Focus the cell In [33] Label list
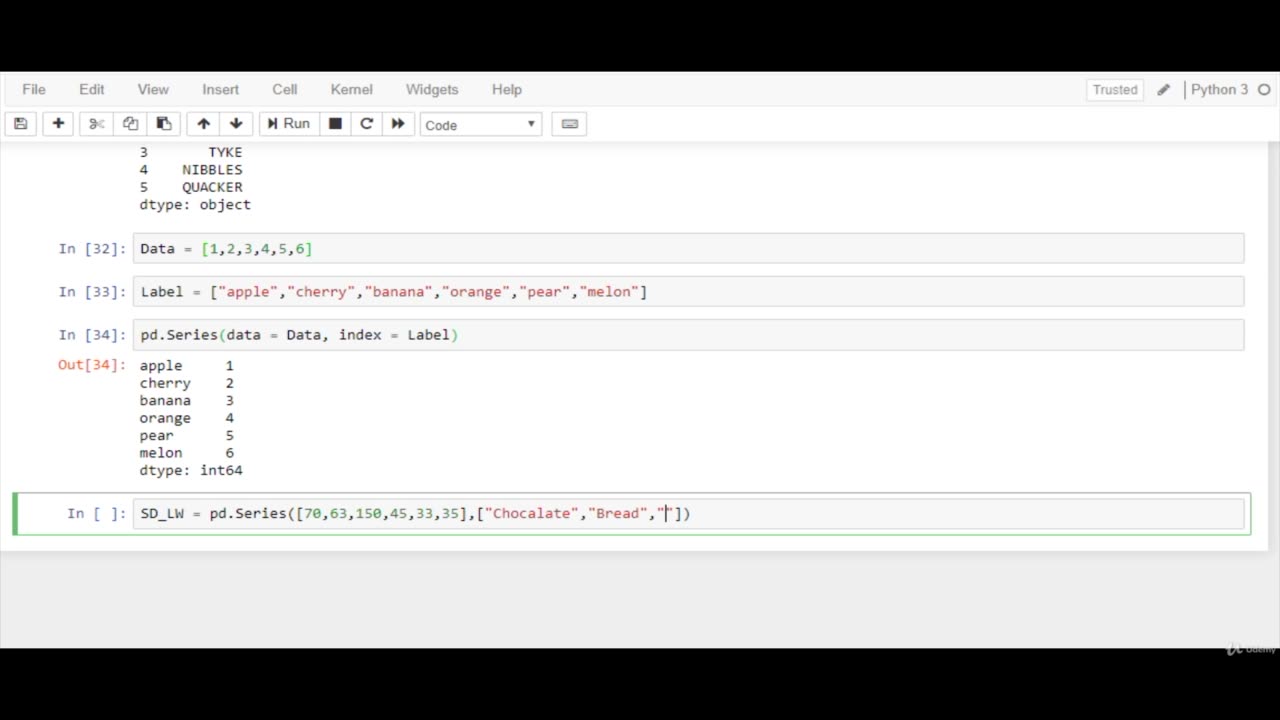Screen dimensions: 1280x720 pyautogui.click(x=688, y=291)
